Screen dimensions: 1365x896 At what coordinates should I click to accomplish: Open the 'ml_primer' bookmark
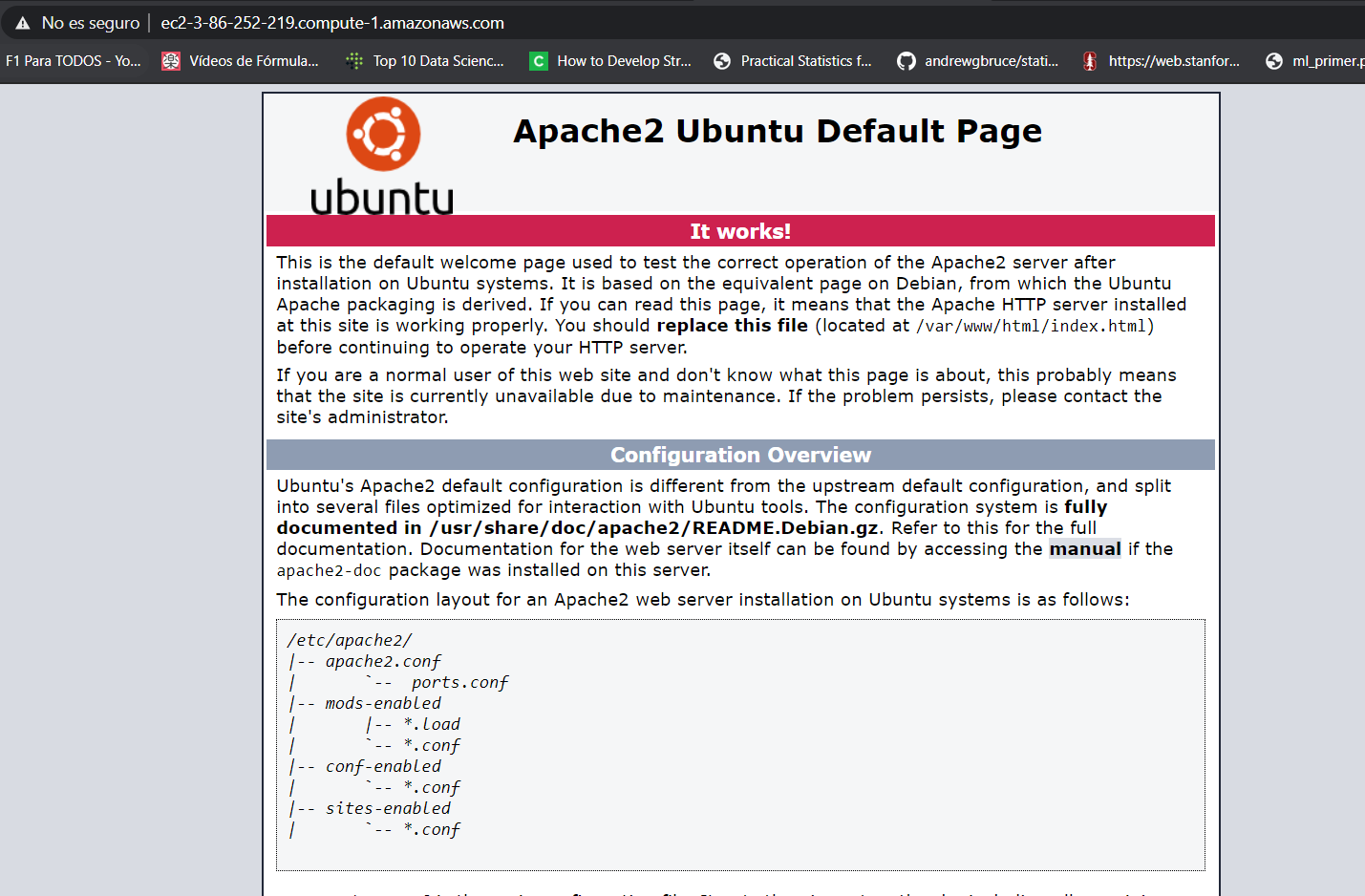[1328, 61]
